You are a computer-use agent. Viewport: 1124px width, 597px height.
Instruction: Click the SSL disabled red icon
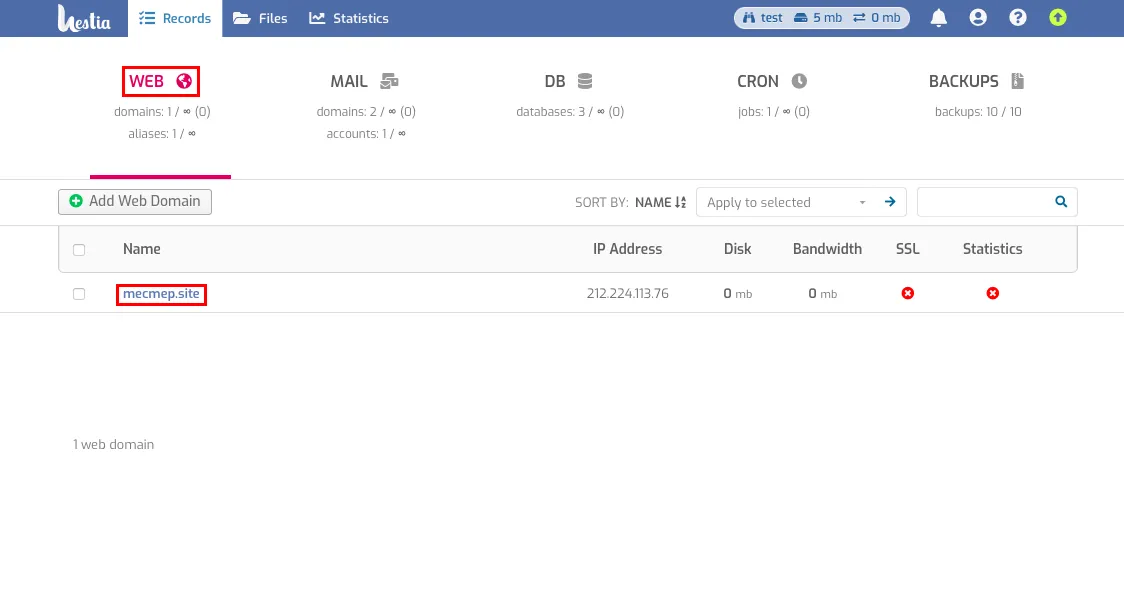point(908,294)
